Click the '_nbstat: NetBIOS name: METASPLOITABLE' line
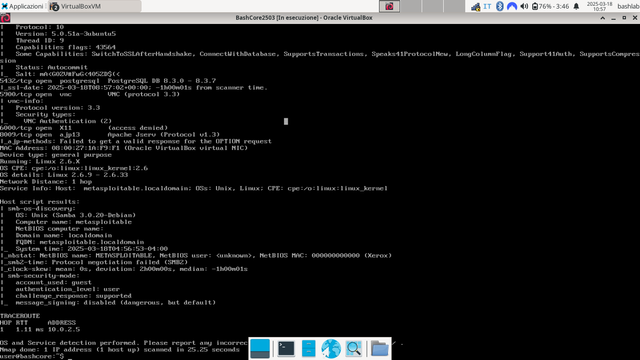The width and height of the screenshot is (640, 360). [196, 256]
